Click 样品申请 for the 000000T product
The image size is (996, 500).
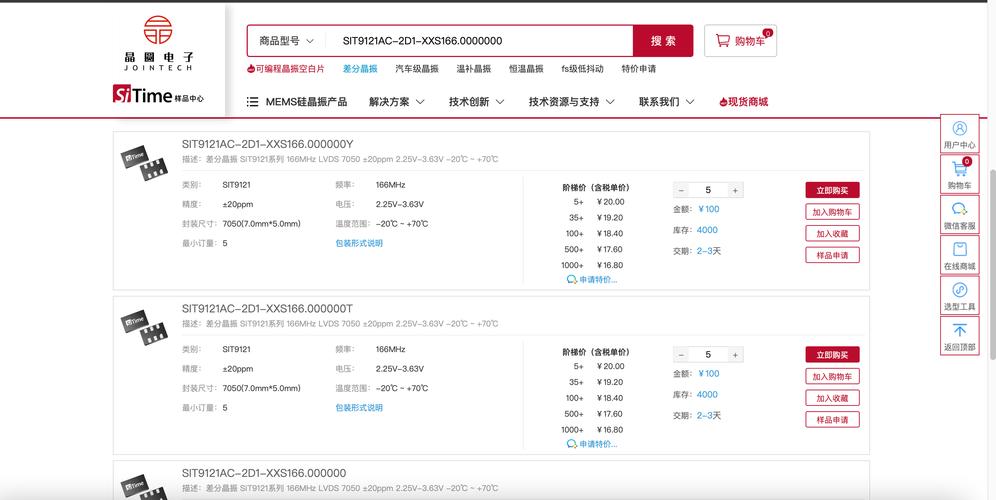point(832,420)
